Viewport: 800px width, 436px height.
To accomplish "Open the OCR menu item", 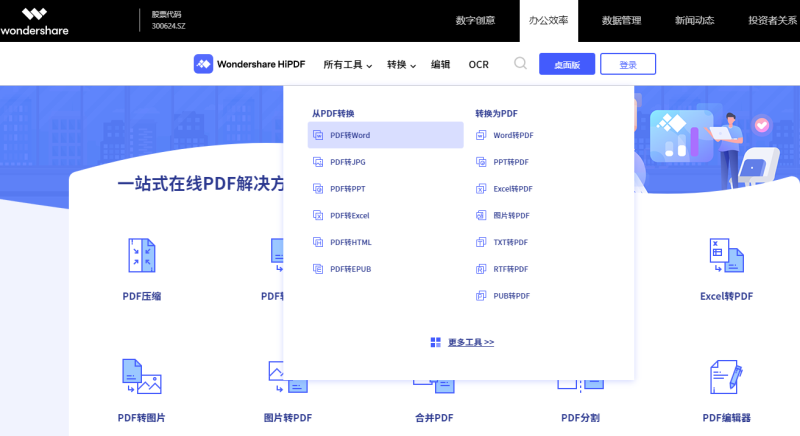I will point(479,65).
